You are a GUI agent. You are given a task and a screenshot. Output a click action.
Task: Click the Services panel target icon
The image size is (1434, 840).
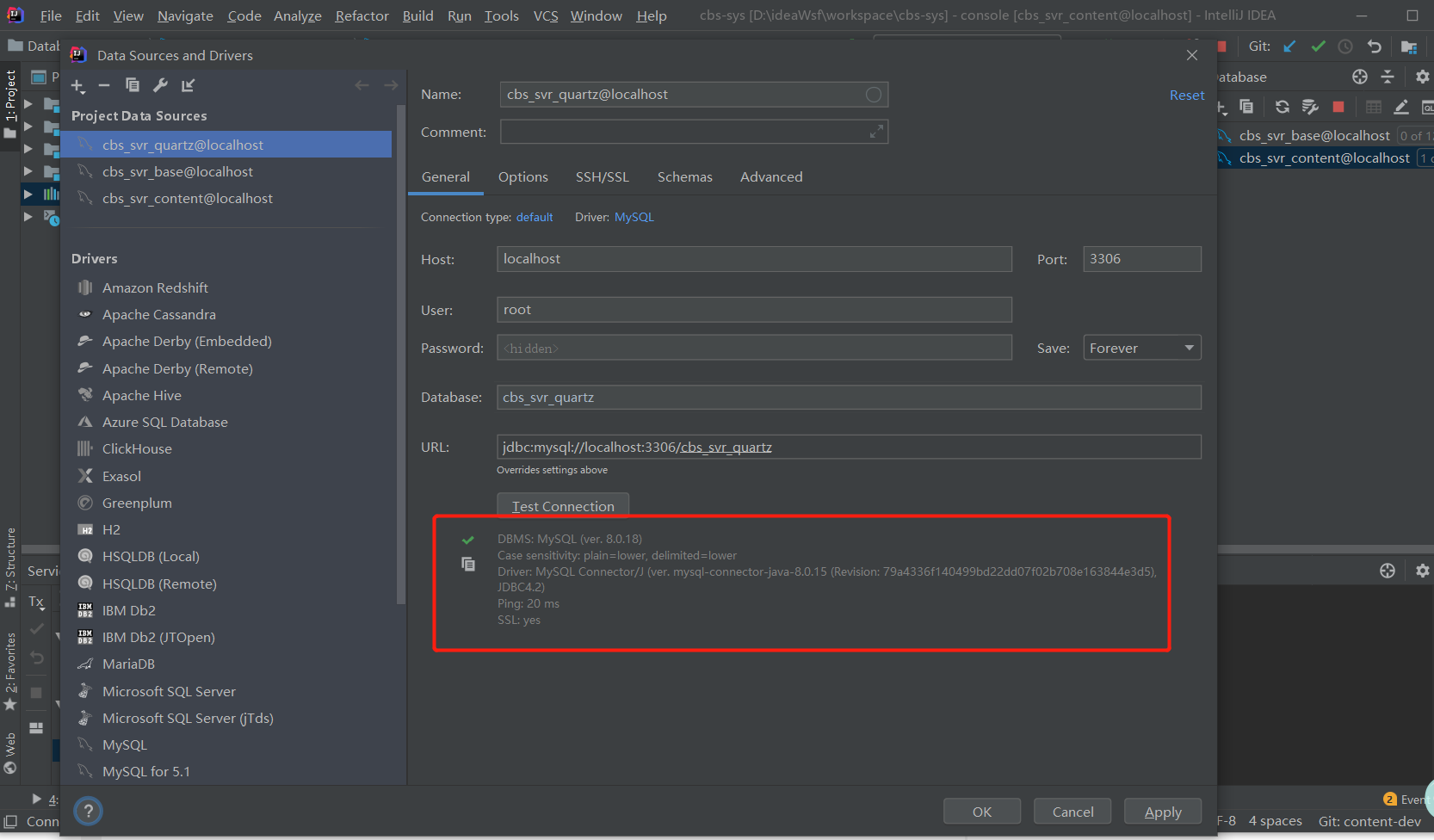[1388, 571]
